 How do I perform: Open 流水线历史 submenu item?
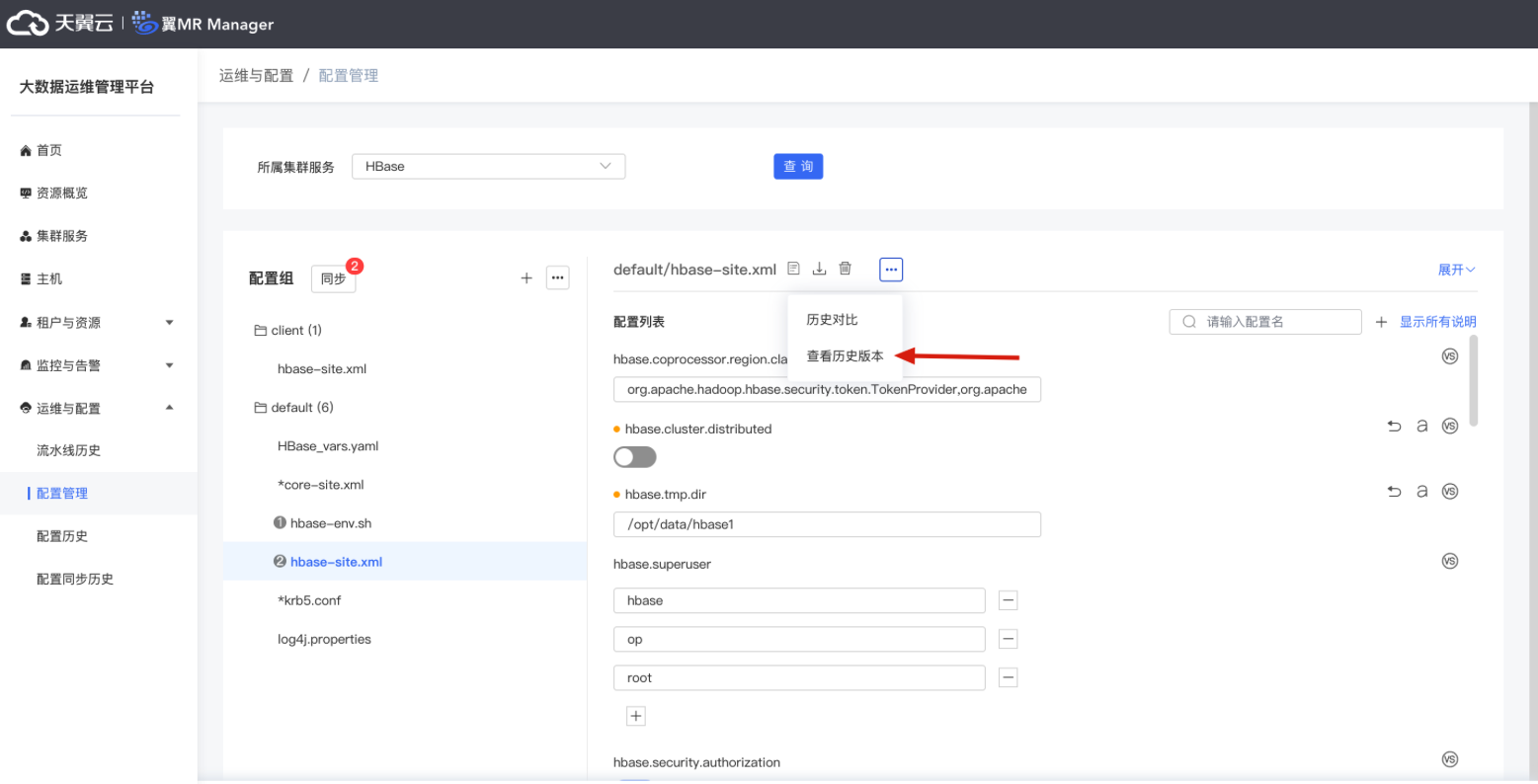tap(68, 450)
